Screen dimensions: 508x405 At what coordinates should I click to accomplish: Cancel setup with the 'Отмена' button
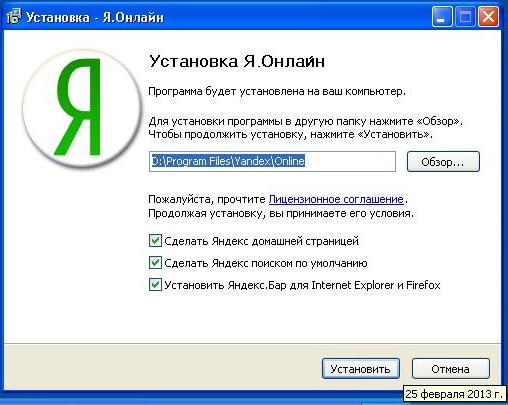pos(451,369)
